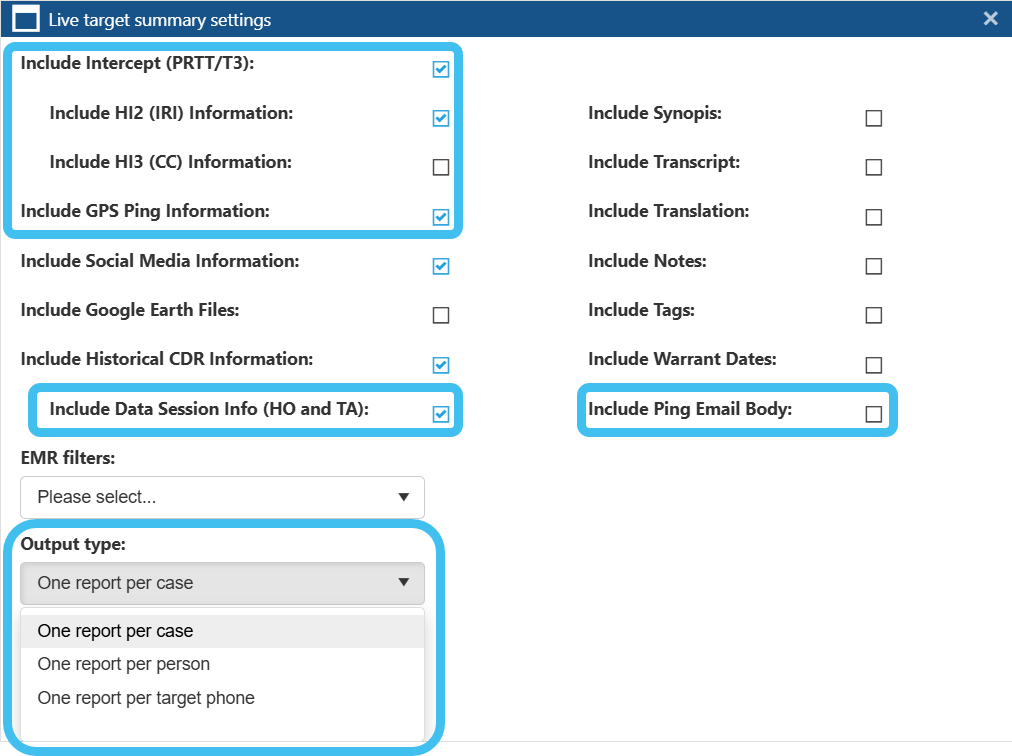Viewport: 1012px width, 756px height.
Task: Check the Include Synopsis box
Action: [874, 118]
